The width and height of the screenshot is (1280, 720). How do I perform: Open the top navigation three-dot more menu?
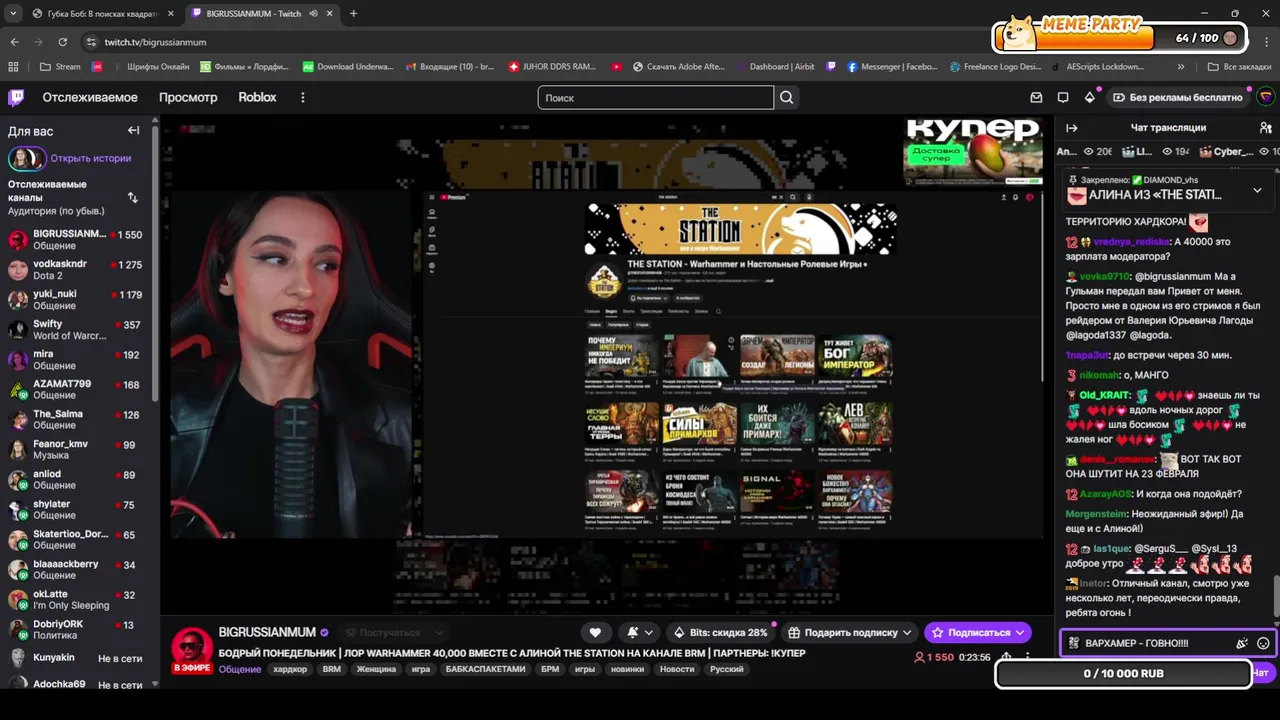pos(302,97)
